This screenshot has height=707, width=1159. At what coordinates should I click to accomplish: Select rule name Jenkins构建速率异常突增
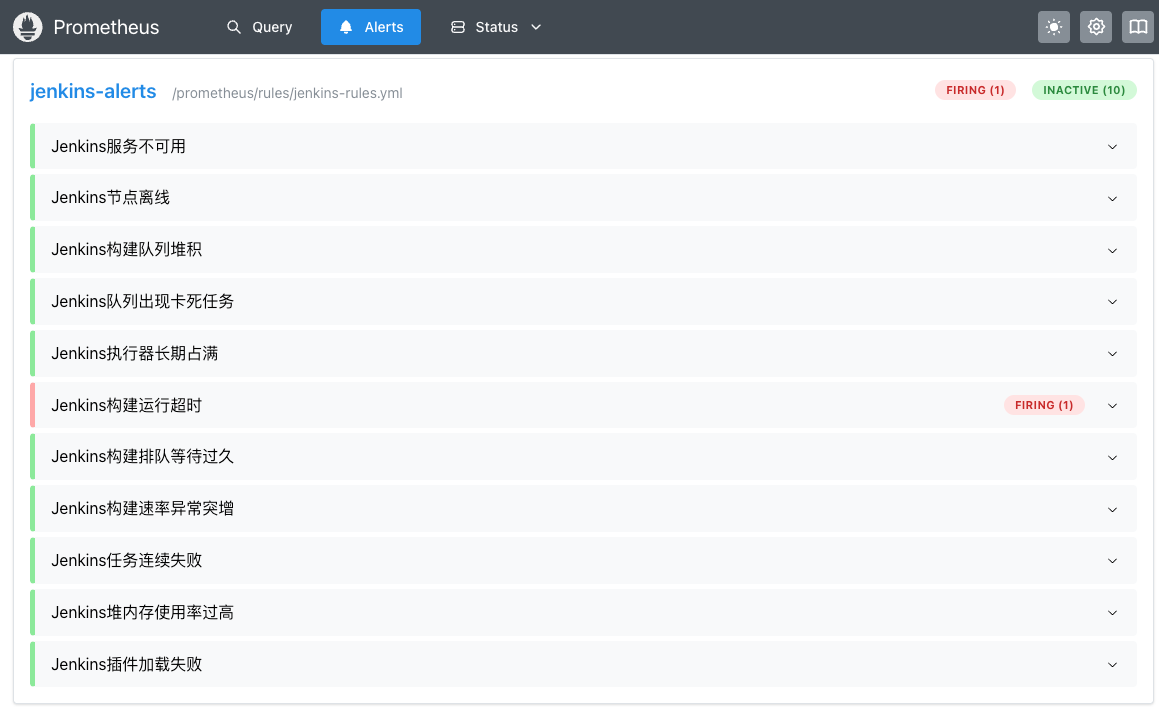(x=142, y=508)
